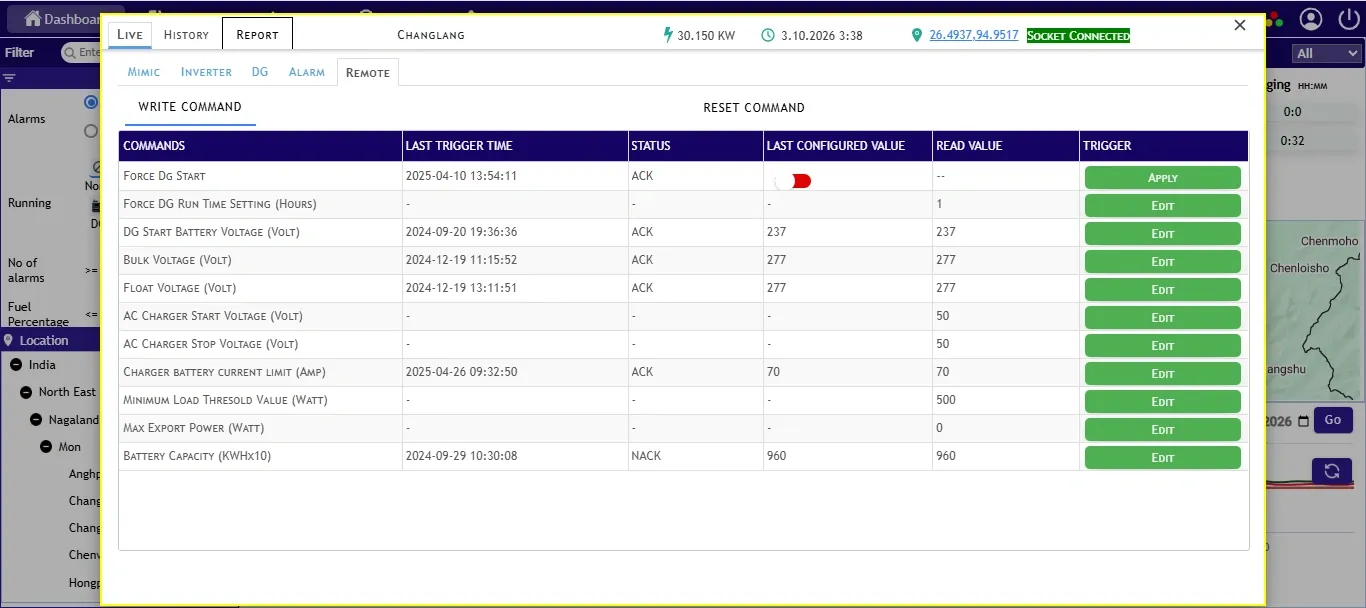Viewport: 1366px width, 608px height.
Task: Open the Mimic sub-tab
Action: tap(144, 72)
